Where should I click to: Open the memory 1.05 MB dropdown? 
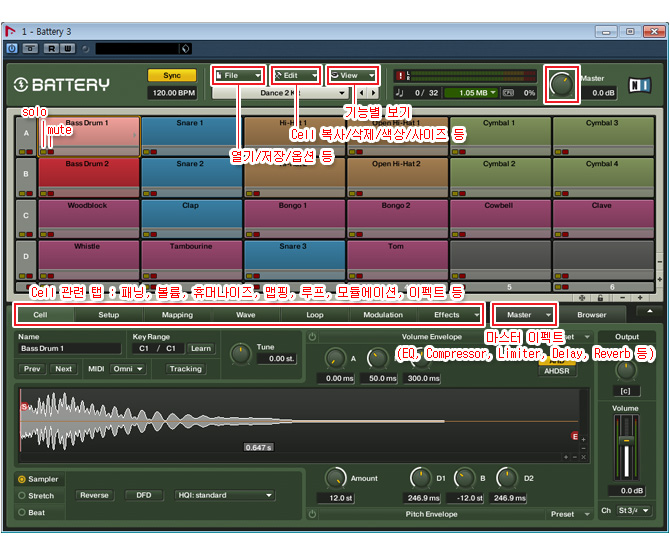point(471,93)
